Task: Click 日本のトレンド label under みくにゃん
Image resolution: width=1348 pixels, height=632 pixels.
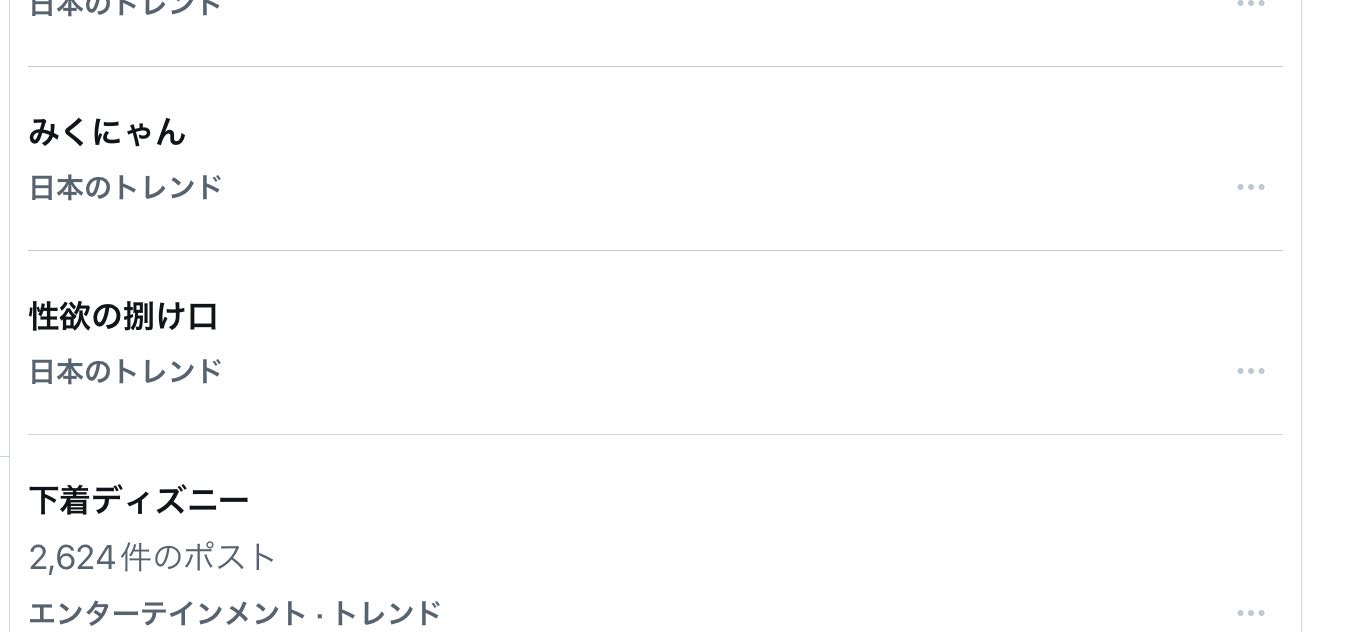Action: click(x=125, y=187)
